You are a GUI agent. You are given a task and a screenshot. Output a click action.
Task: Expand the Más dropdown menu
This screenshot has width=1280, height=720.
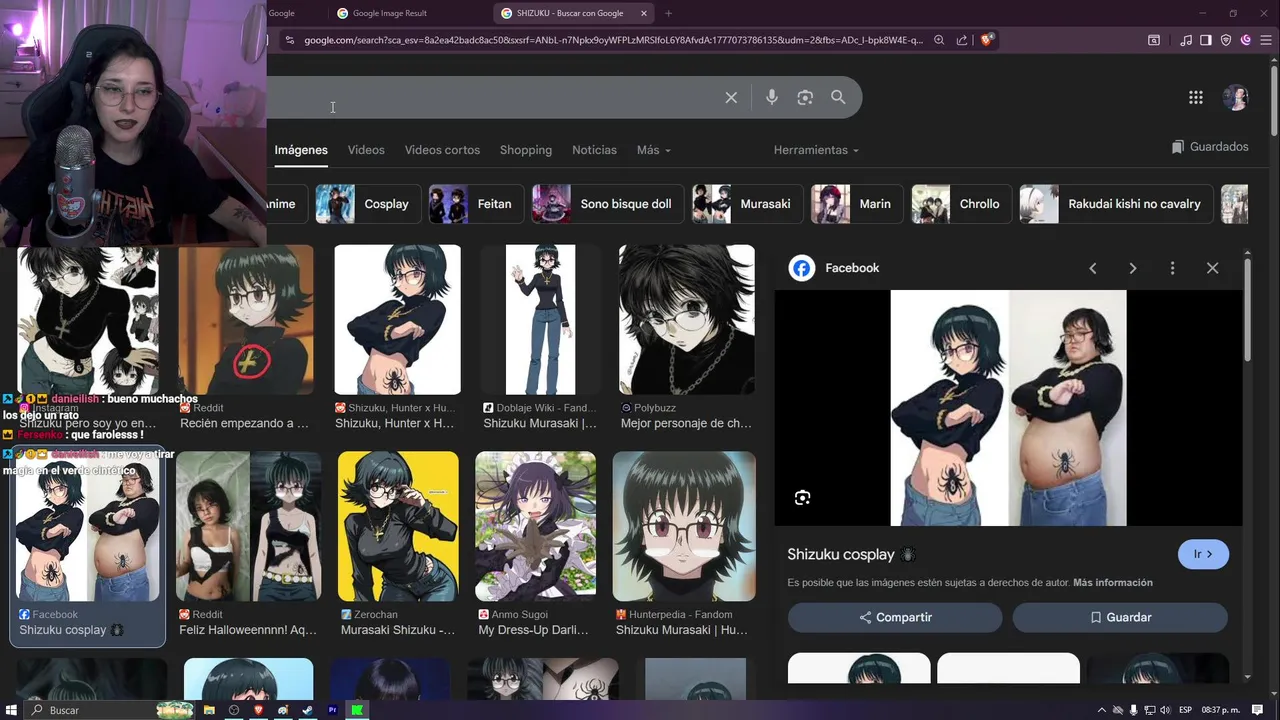click(654, 150)
